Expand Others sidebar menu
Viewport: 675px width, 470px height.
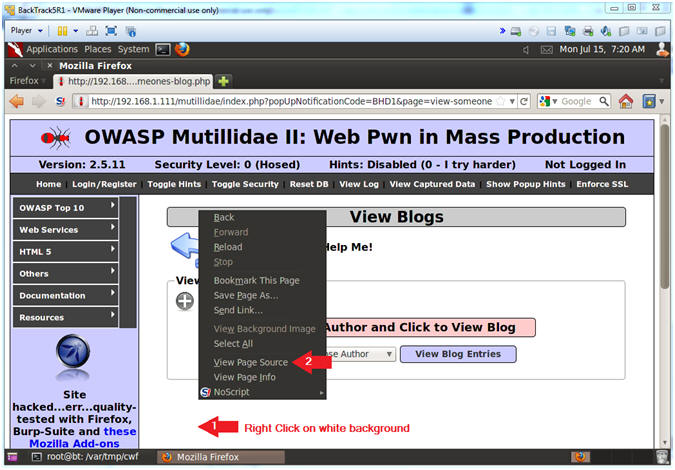[65, 274]
